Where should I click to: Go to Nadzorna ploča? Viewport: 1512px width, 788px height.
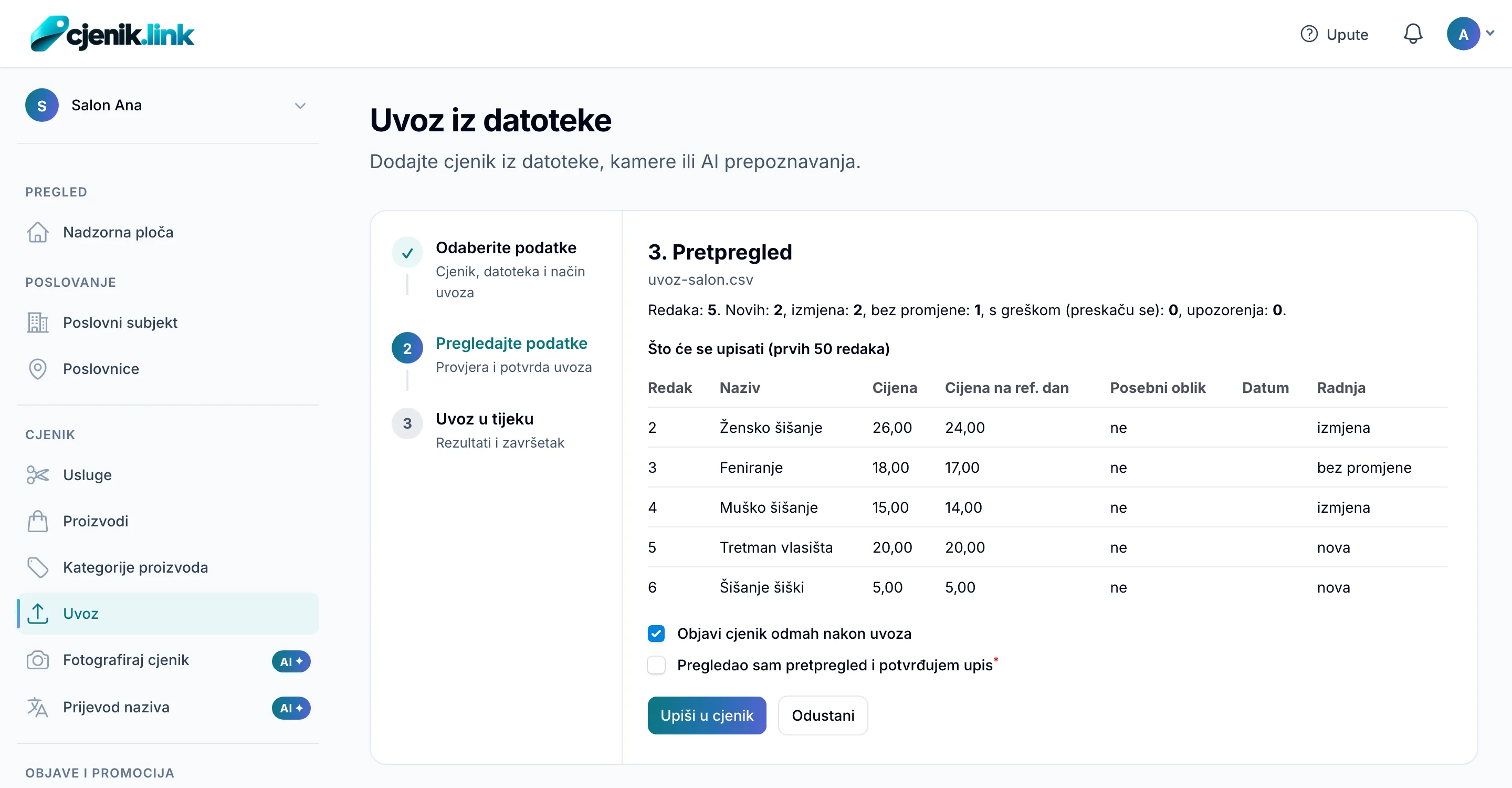coord(168,233)
